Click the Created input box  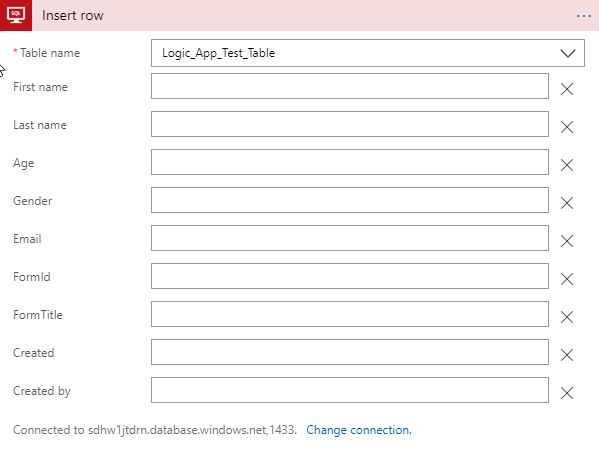coord(350,352)
